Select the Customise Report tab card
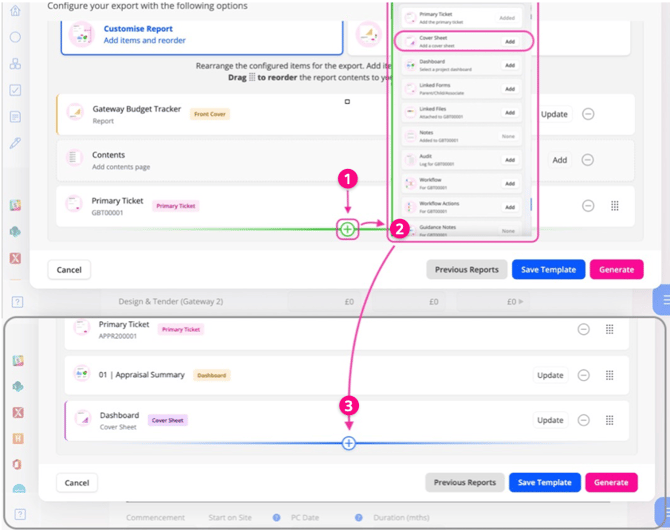Image resolution: width=670 pixels, height=530 pixels. (x=202, y=37)
